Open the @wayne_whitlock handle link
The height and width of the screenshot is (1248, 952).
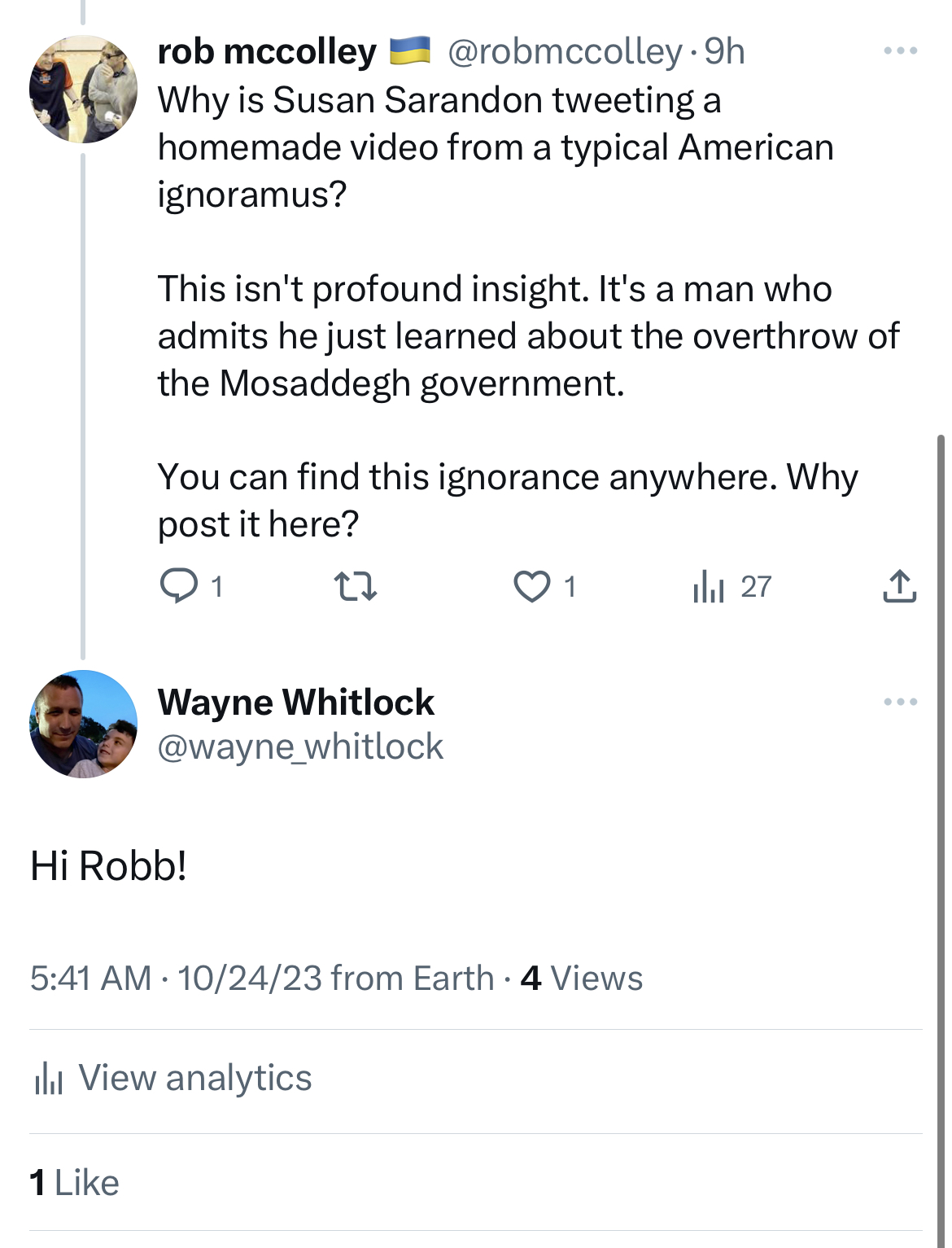(300, 747)
